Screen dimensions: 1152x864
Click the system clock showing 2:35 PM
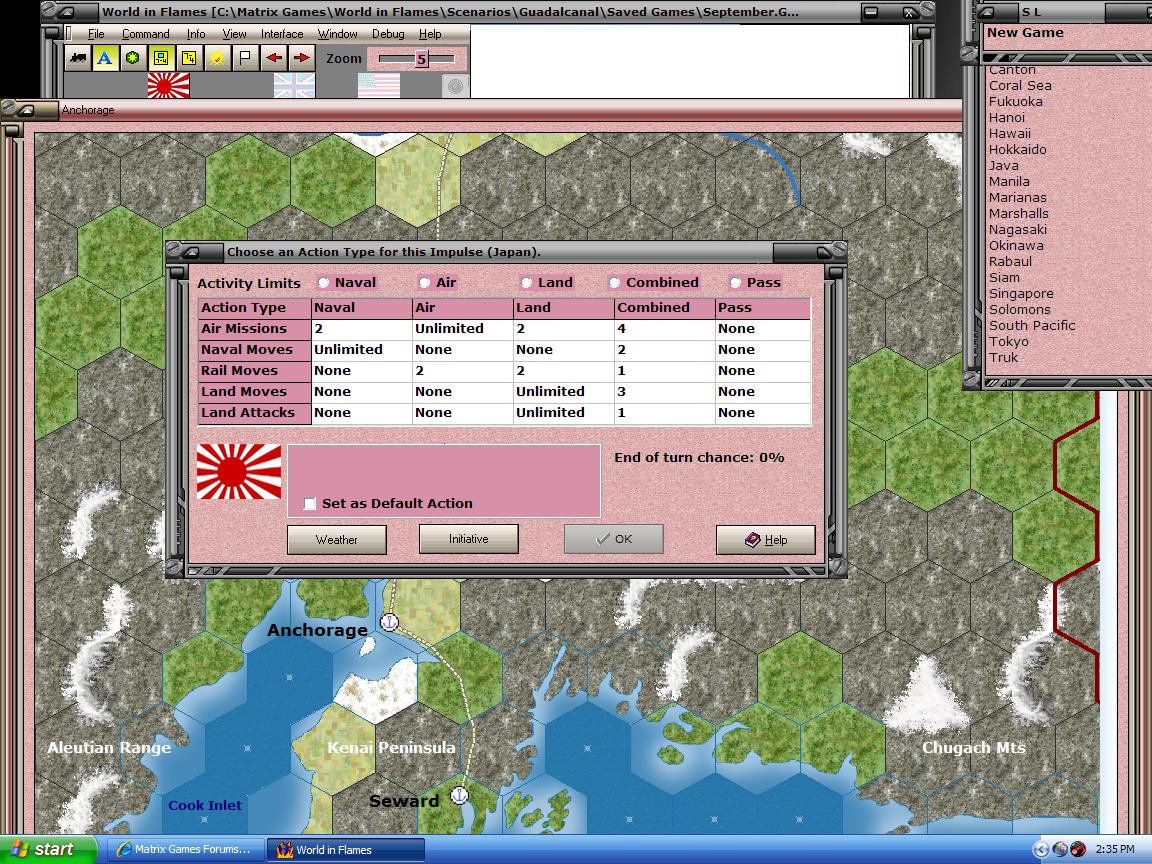pyautogui.click(x=1115, y=849)
